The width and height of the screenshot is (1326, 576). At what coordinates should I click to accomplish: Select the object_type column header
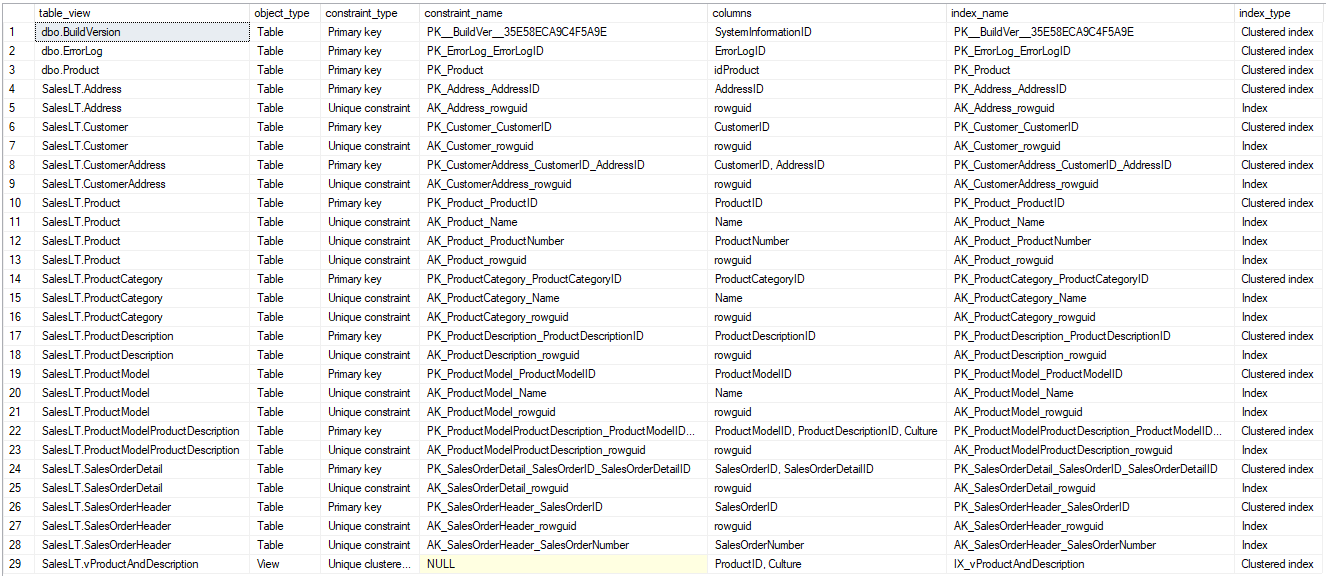280,13
